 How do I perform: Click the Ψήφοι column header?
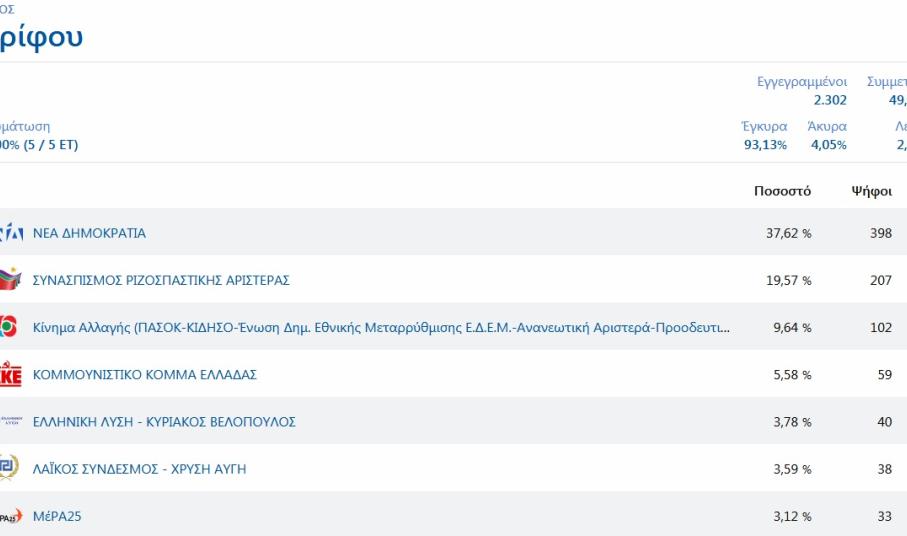(x=871, y=191)
